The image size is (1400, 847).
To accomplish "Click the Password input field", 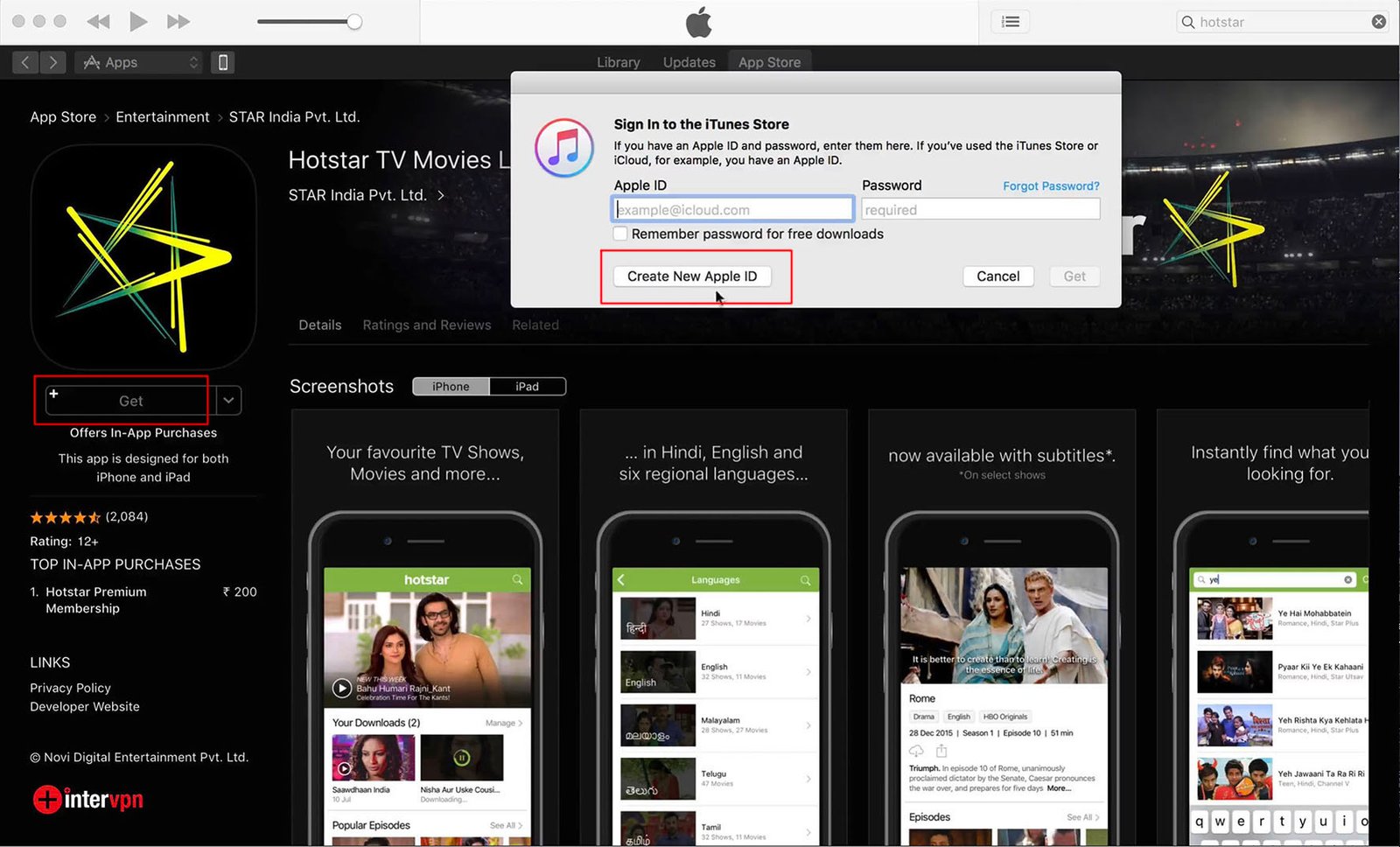I will coord(981,209).
